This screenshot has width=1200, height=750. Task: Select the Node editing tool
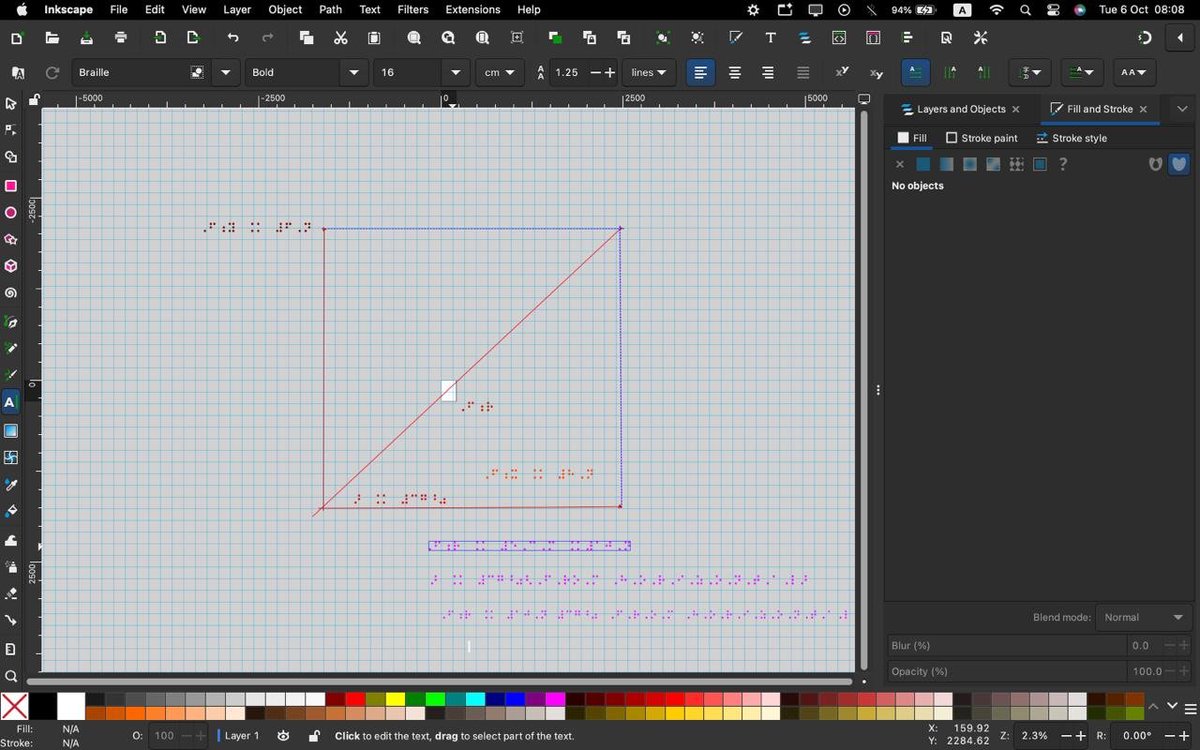[x=11, y=130]
